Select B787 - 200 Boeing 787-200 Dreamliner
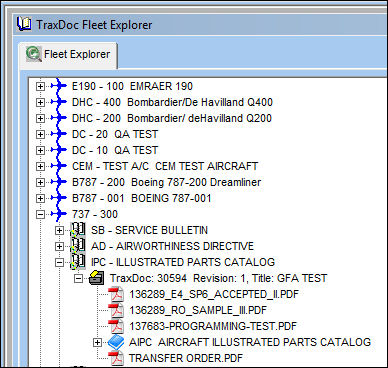The image size is (388, 368). pyautogui.click(x=166, y=182)
